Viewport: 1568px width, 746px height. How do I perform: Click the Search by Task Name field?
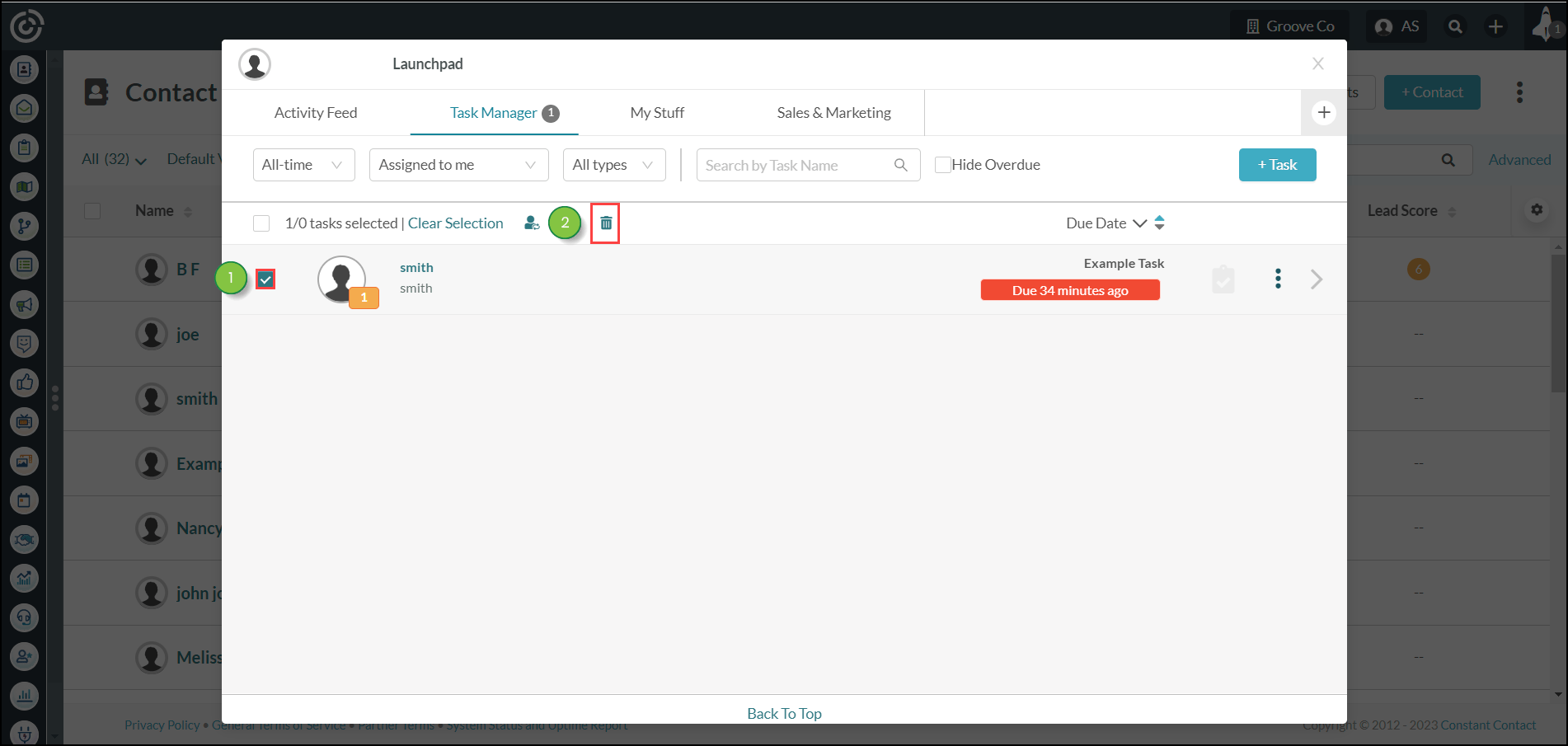(809, 165)
